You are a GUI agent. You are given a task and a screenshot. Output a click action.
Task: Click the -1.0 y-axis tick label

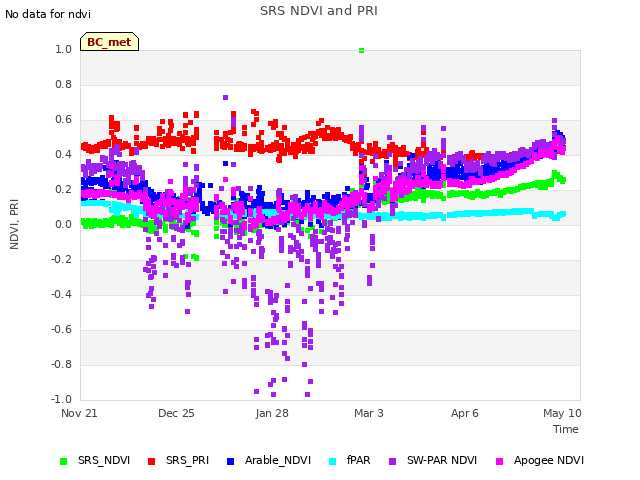pyautogui.click(x=61, y=399)
